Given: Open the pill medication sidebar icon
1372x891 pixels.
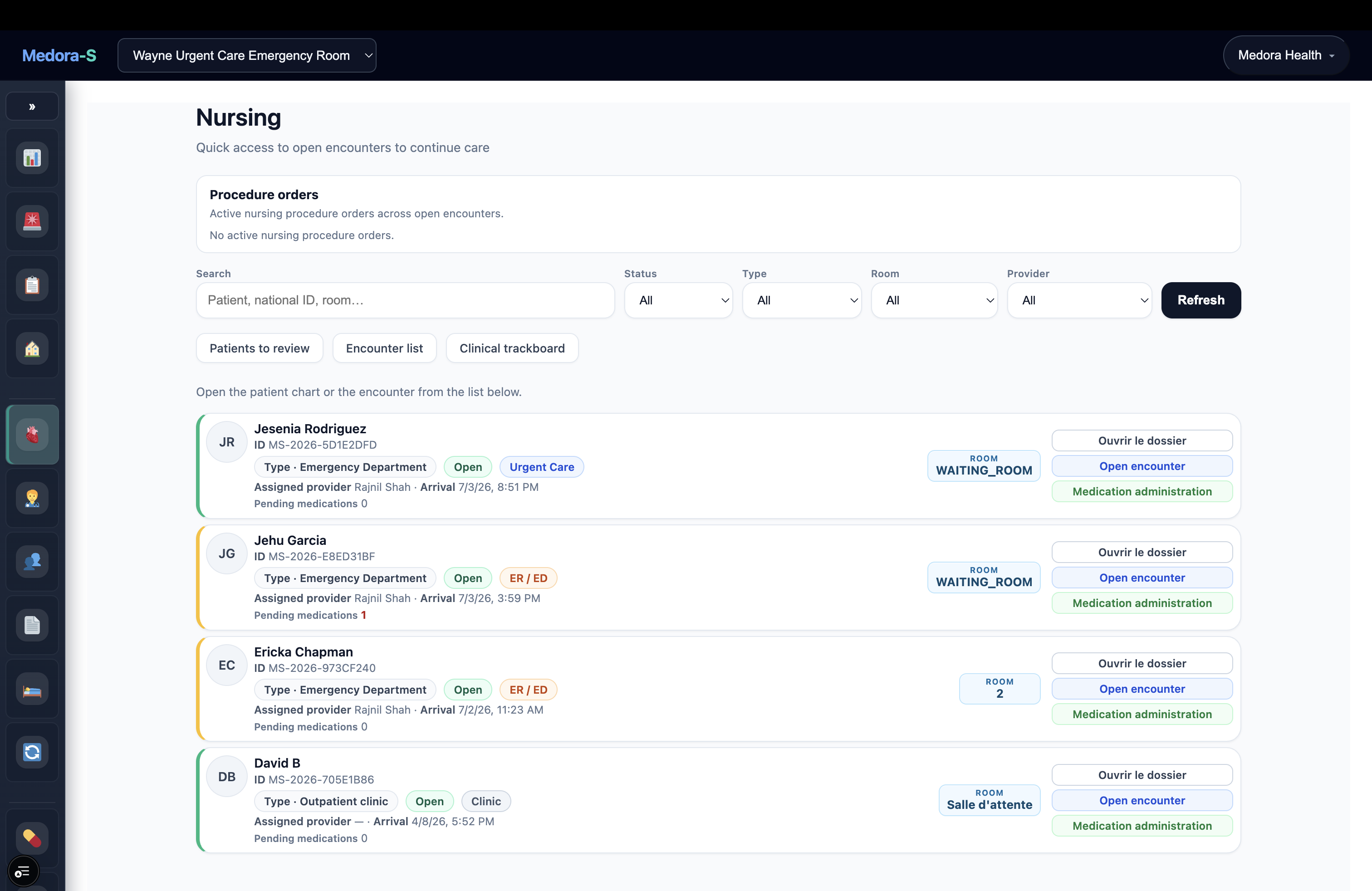Looking at the screenshot, I should click(32, 838).
